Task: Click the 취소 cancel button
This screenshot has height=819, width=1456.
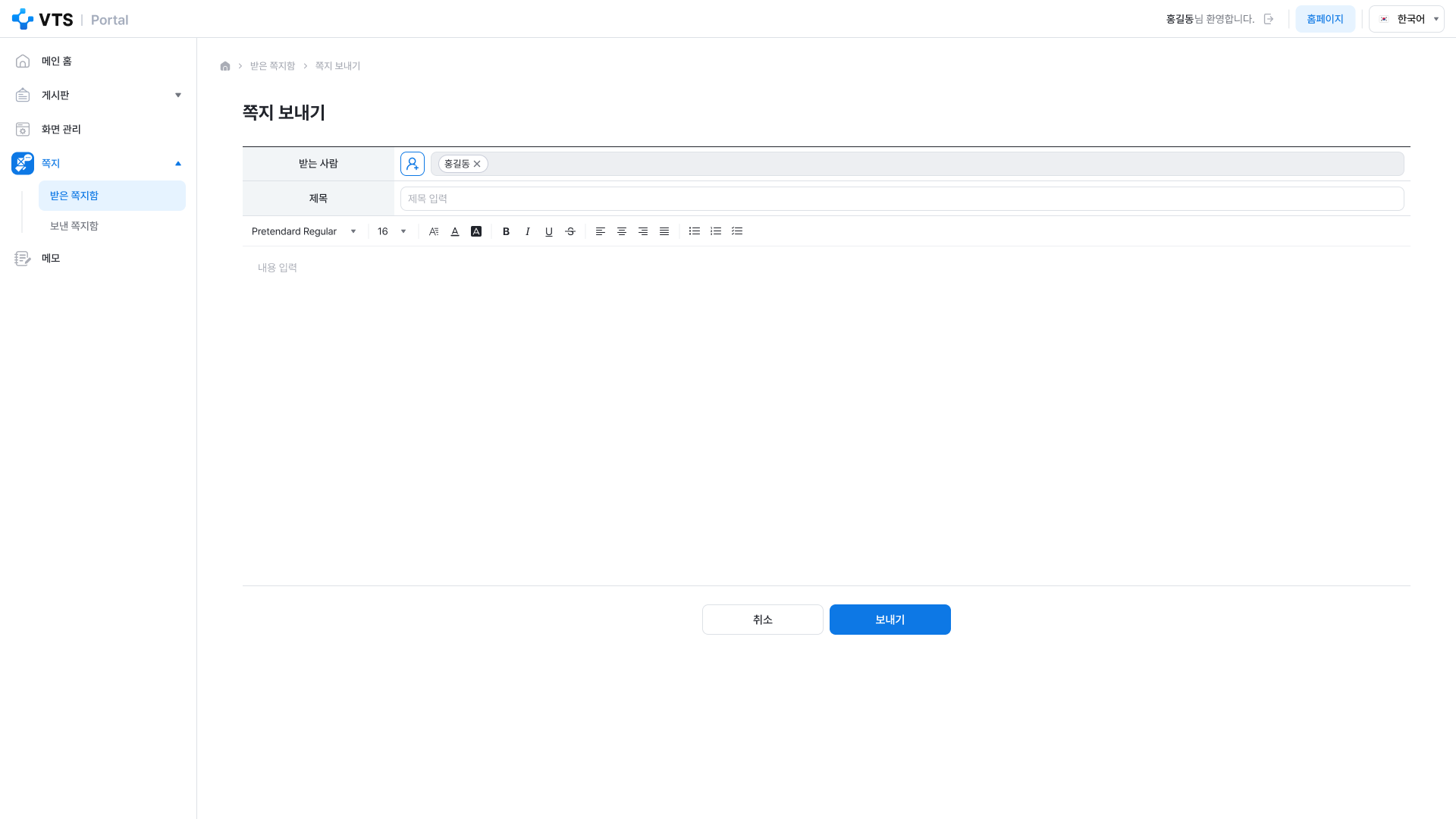Action: point(763,620)
